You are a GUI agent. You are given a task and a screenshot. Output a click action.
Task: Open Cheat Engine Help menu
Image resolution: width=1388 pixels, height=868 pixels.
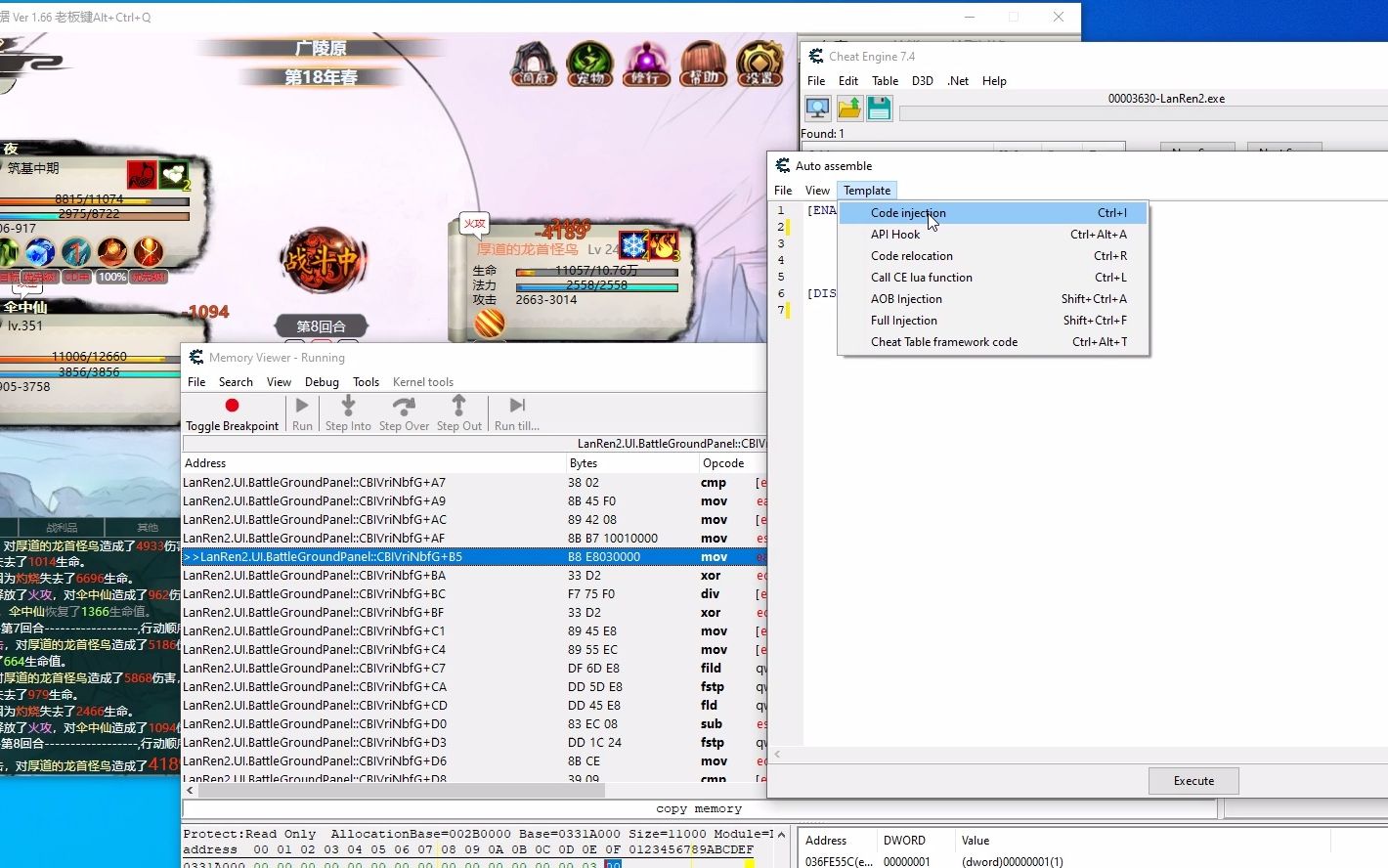tap(994, 81)
